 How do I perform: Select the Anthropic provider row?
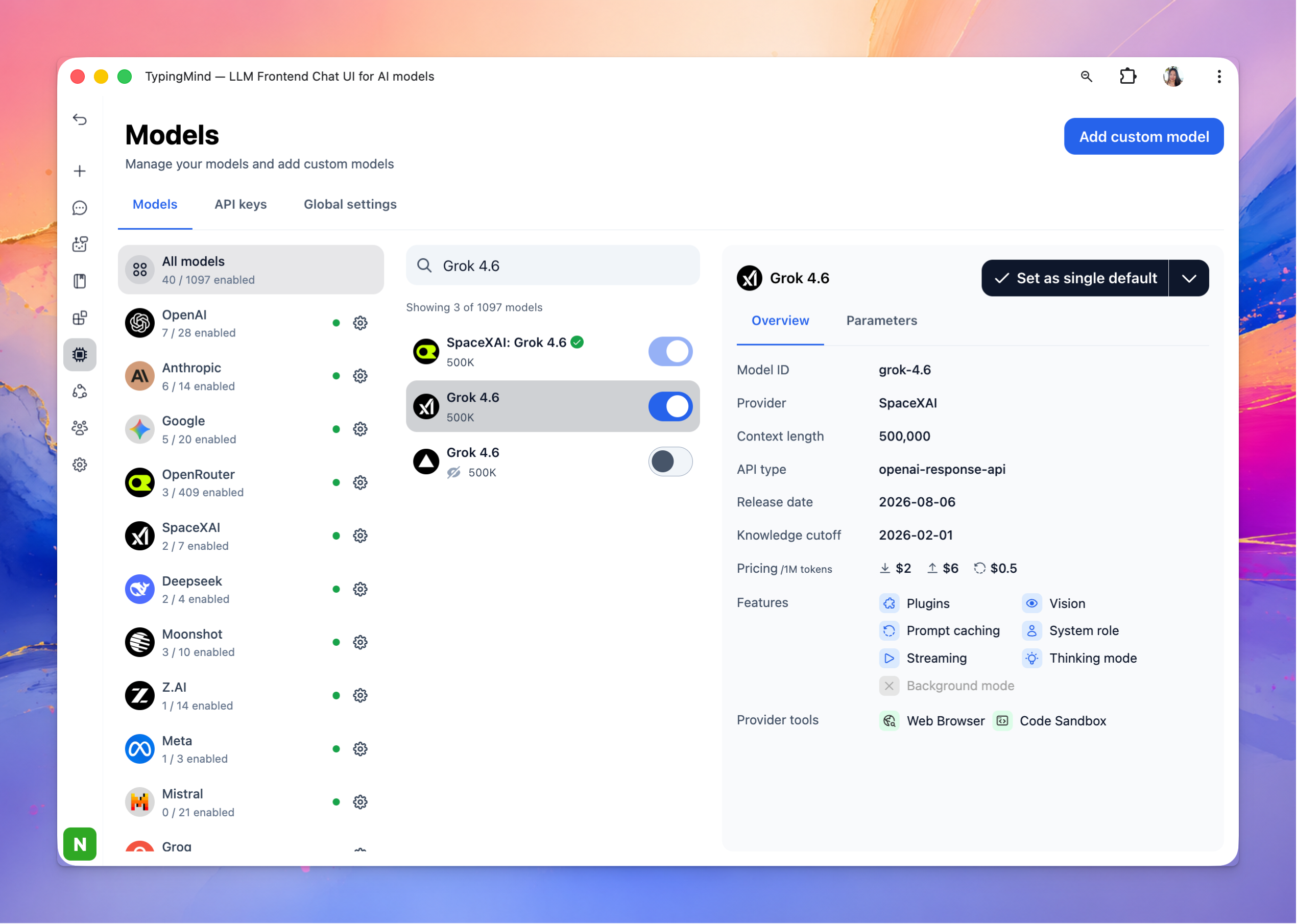click(251, 376)
